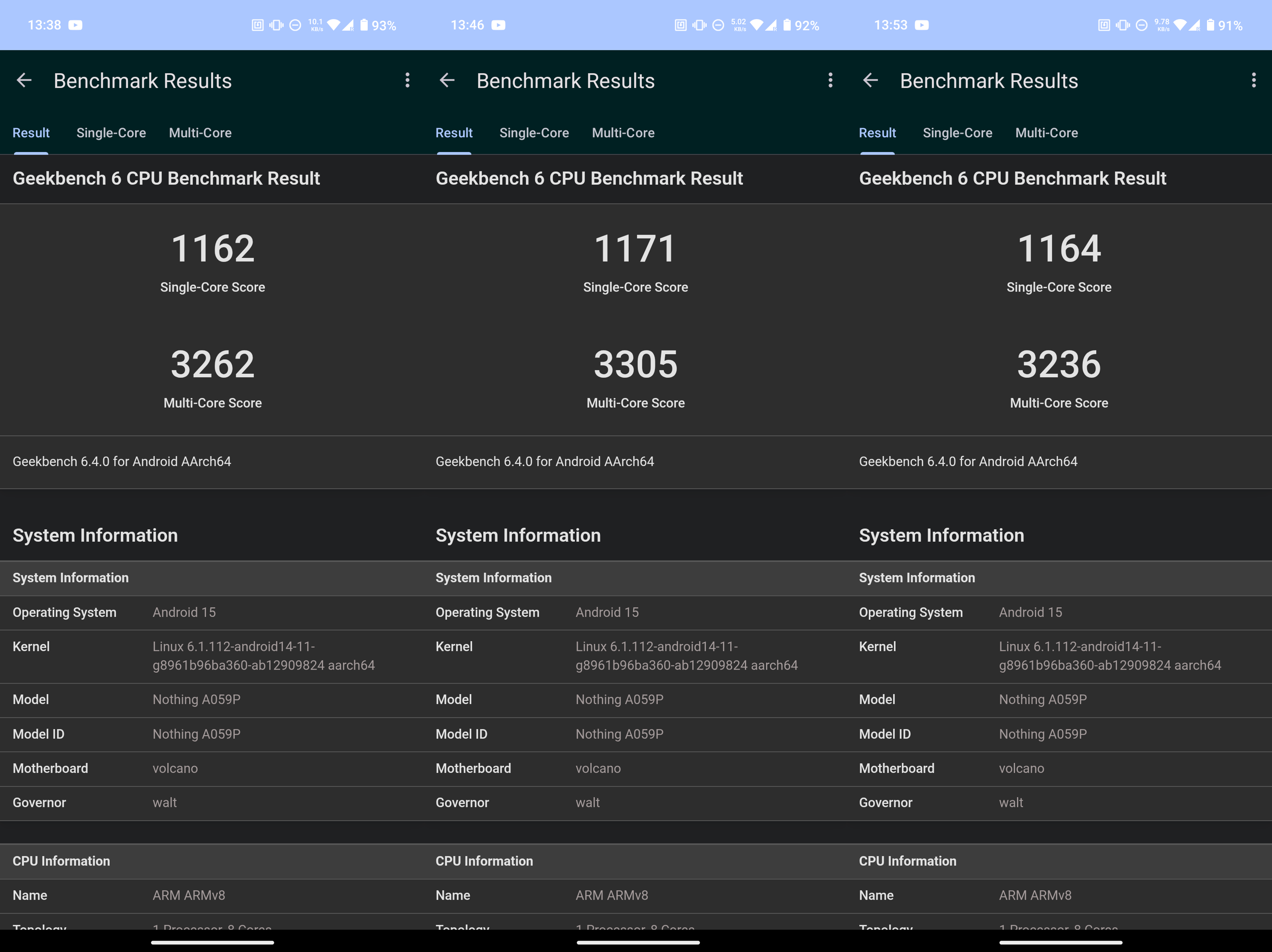Switch to Single-Core tab in leftmost screen
The image size is (1272, 952).
(111, 133)
